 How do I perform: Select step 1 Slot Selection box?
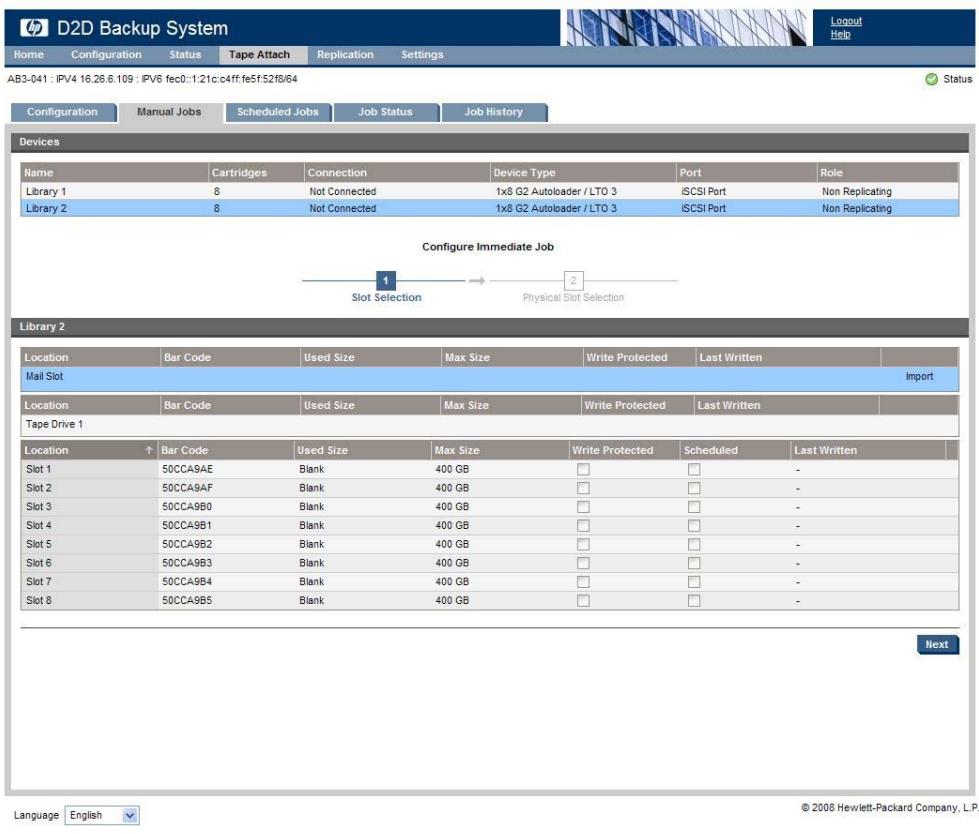pos(385,280)
